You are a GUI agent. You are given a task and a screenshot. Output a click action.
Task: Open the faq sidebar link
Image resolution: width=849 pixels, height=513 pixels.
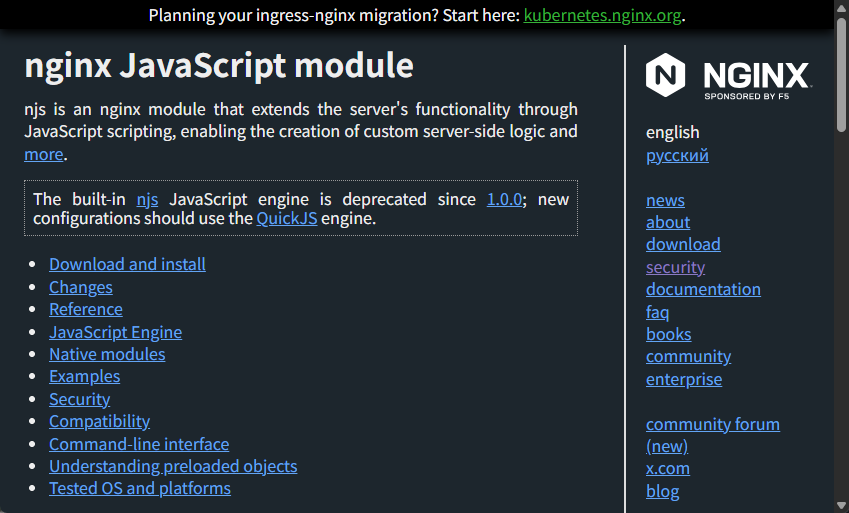(x=657, y=312)
